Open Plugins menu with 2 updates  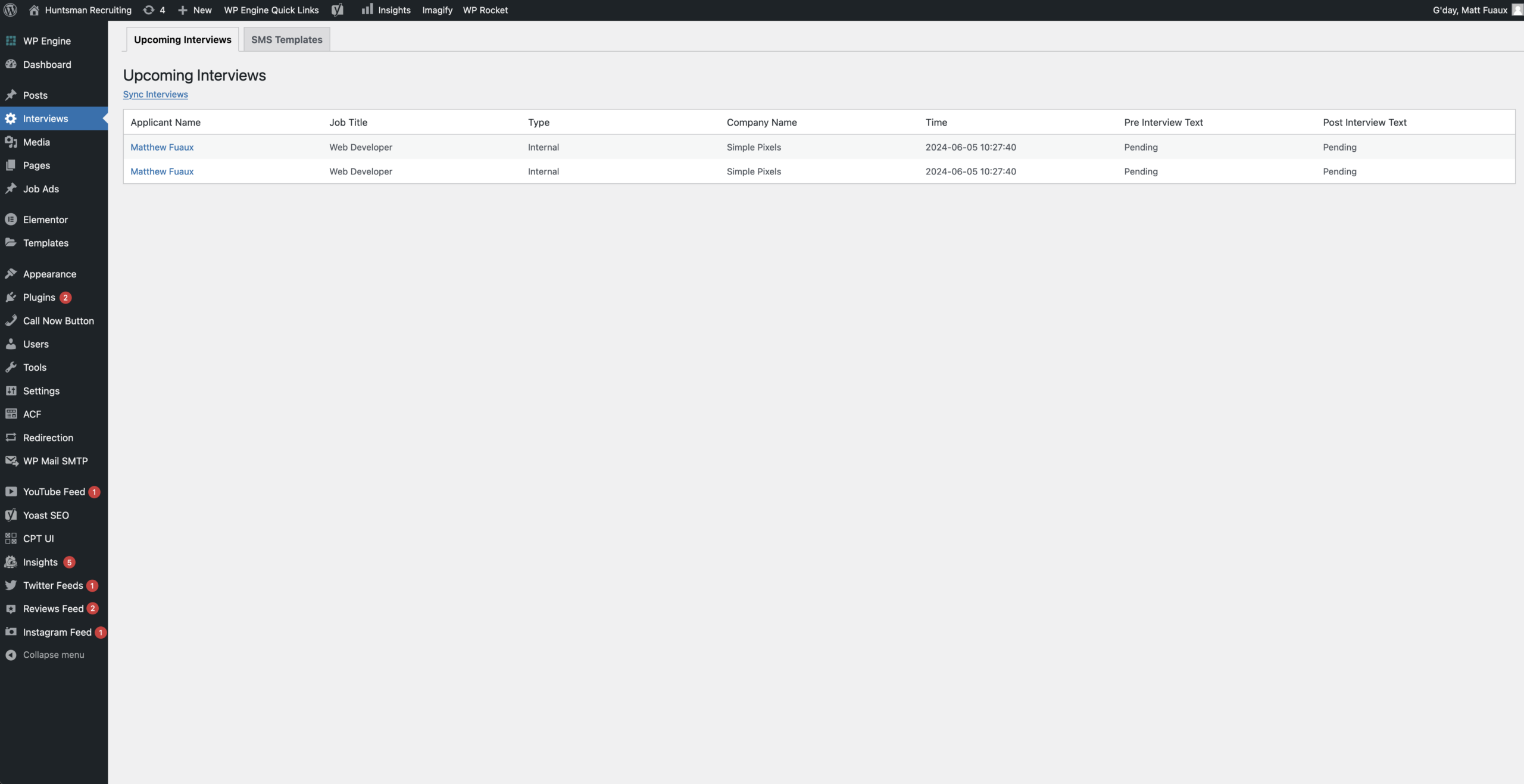point(39,298)
